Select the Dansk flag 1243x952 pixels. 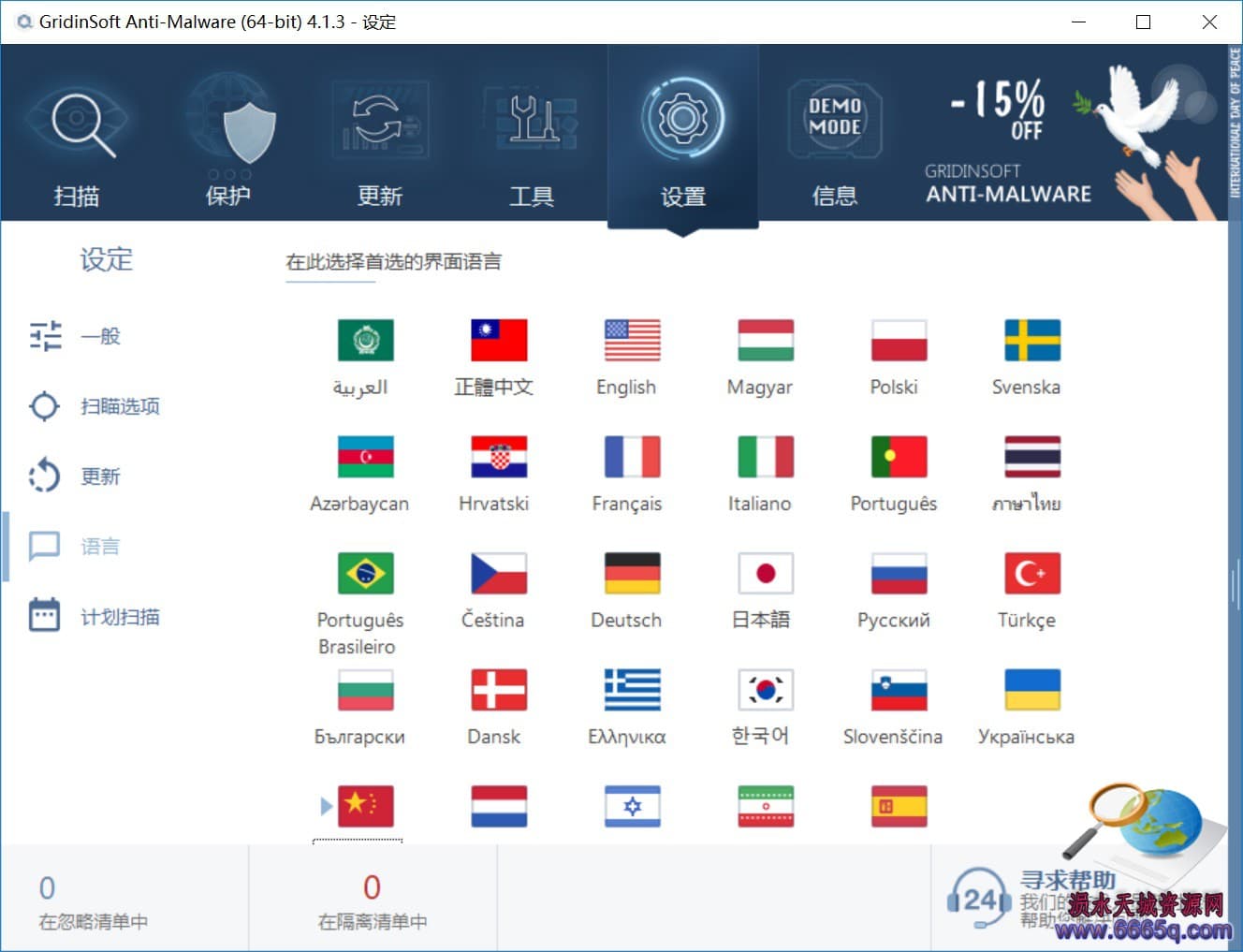point(499,690)
